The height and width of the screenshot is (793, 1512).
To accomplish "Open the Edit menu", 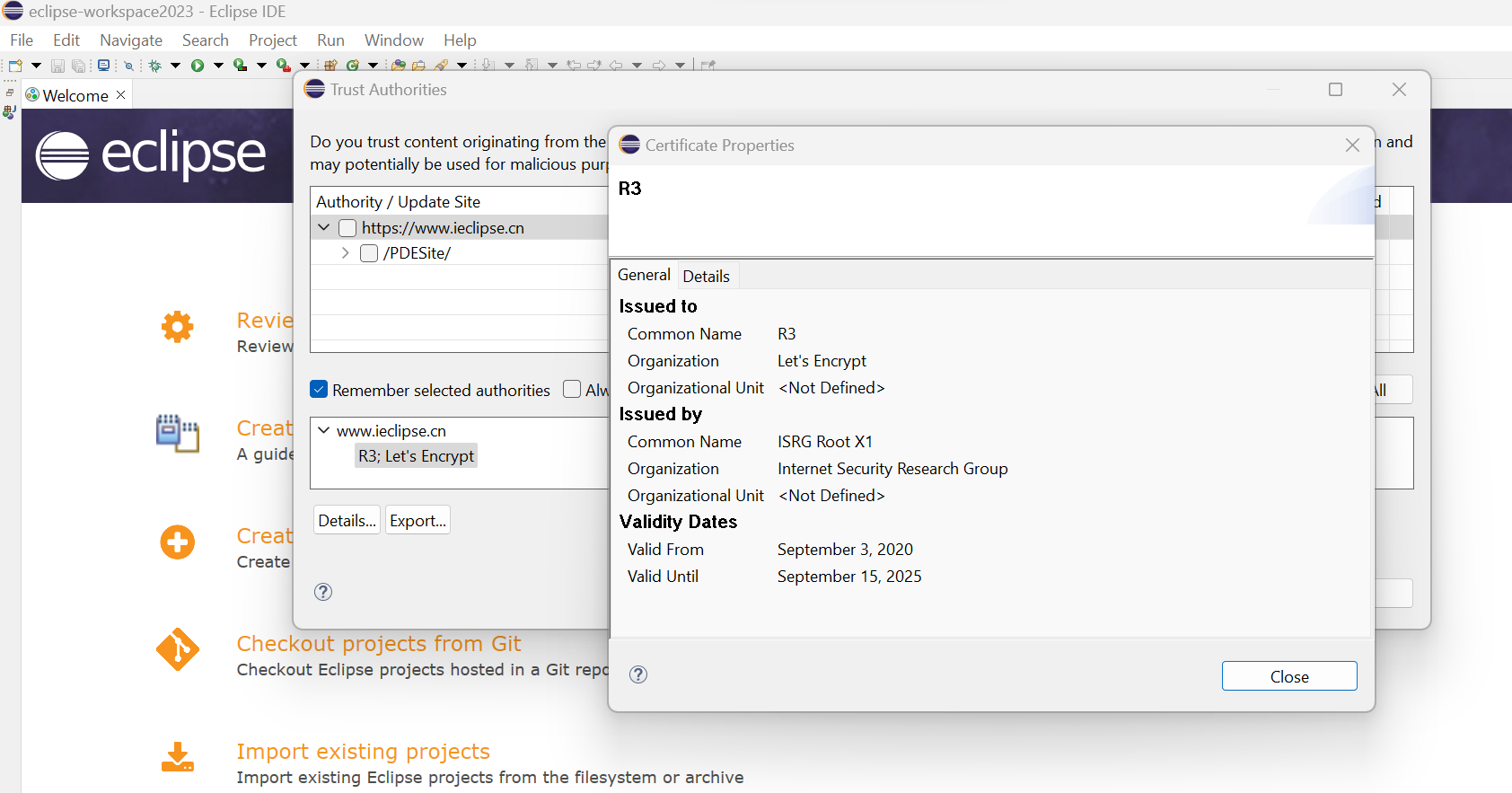I will pyautogui.click(x=66, y=40).
